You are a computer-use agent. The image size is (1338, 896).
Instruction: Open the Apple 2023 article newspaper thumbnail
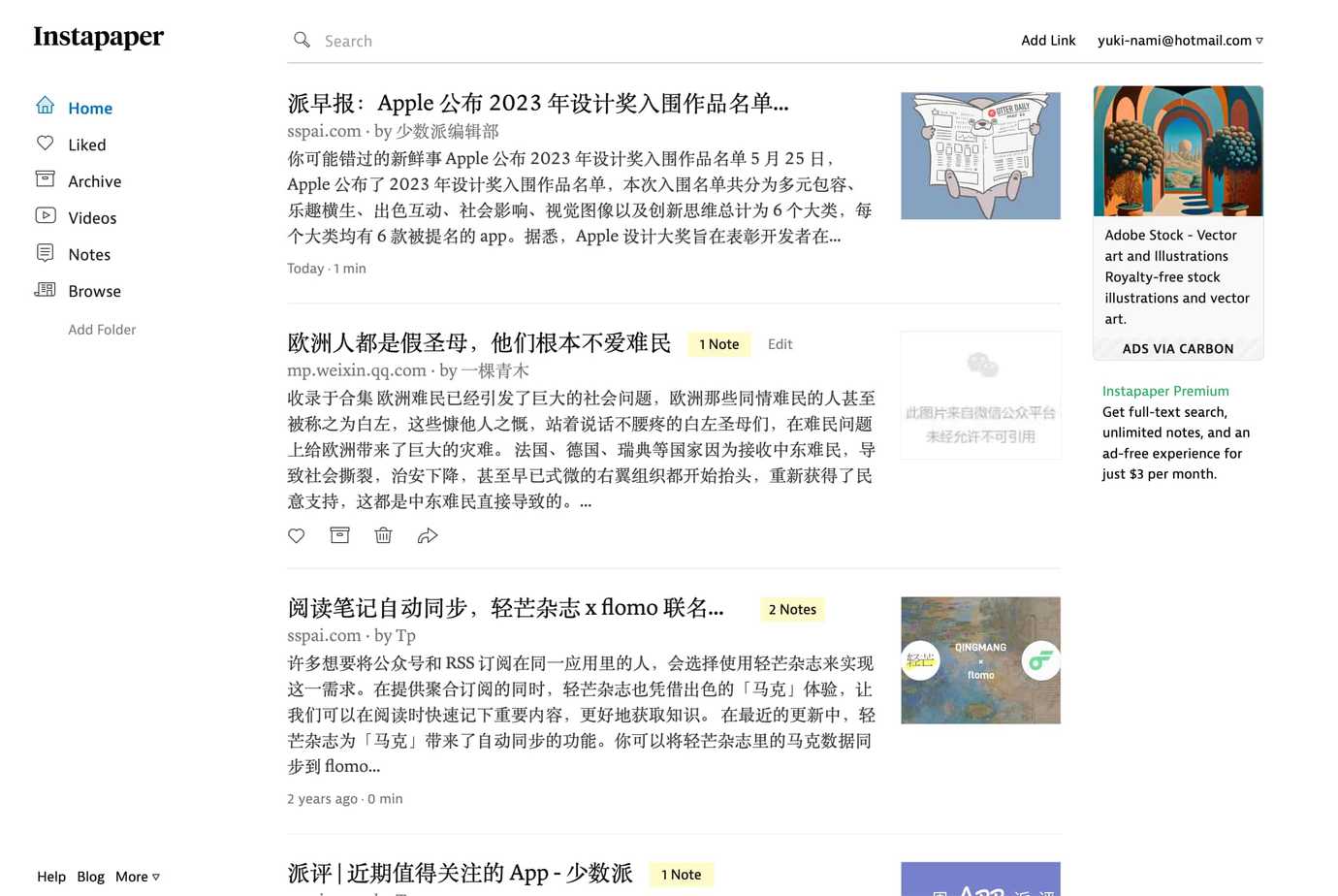coord(980,156)
